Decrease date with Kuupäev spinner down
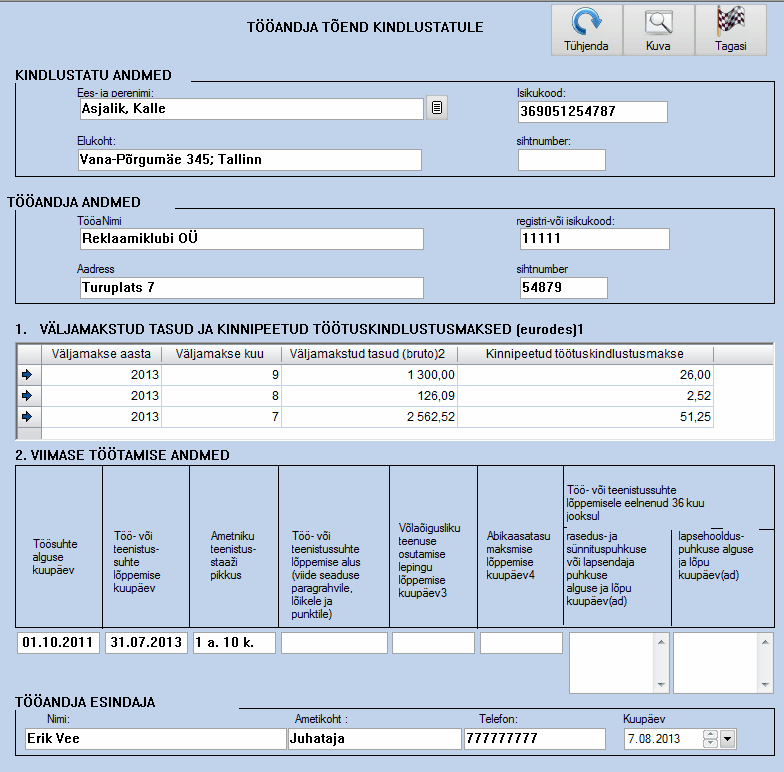 coord(710,743)
